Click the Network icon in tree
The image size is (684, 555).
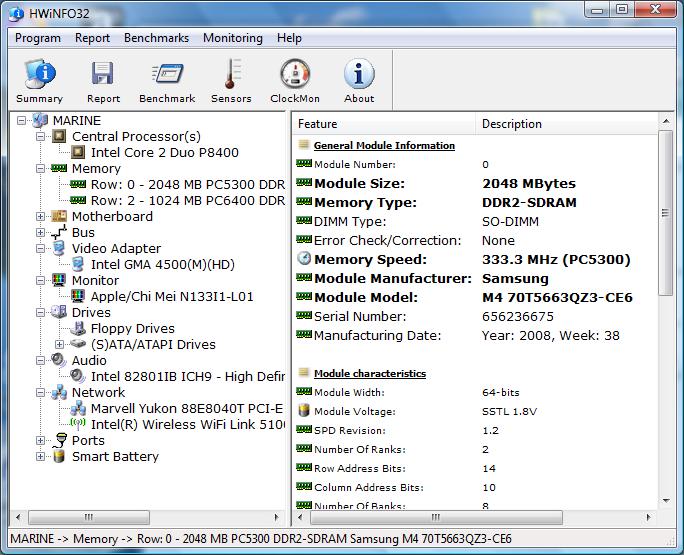pyautogui.click(x=59, y=392)
